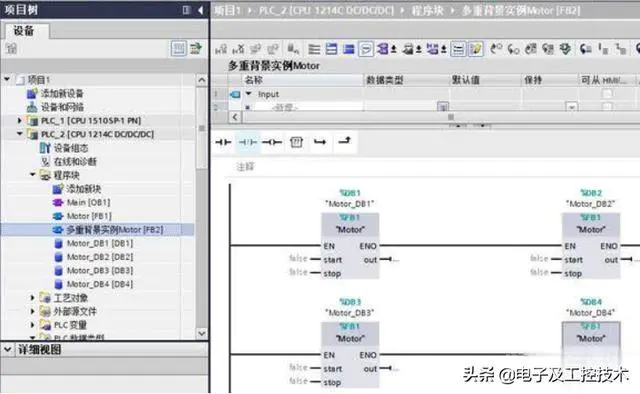
Task: Click the Input section interface icon
Action: tap(235, 95)
